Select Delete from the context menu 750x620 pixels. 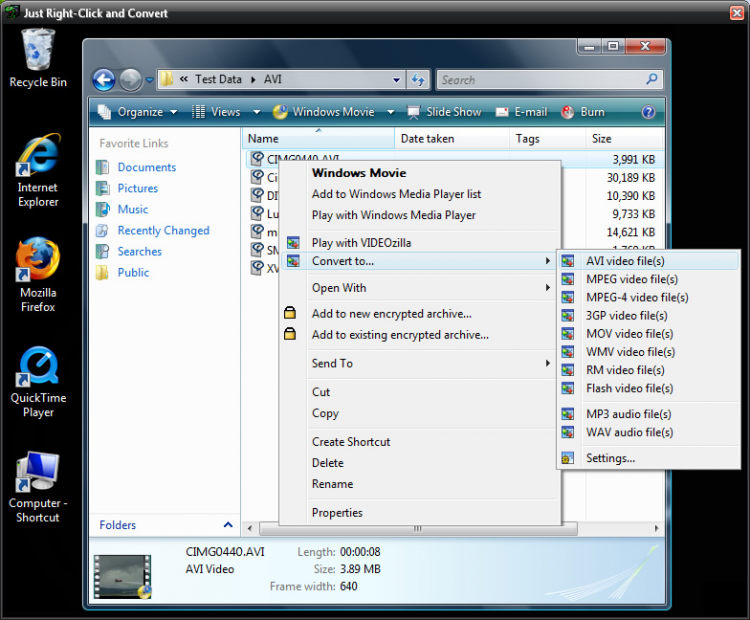click(328, 463)
